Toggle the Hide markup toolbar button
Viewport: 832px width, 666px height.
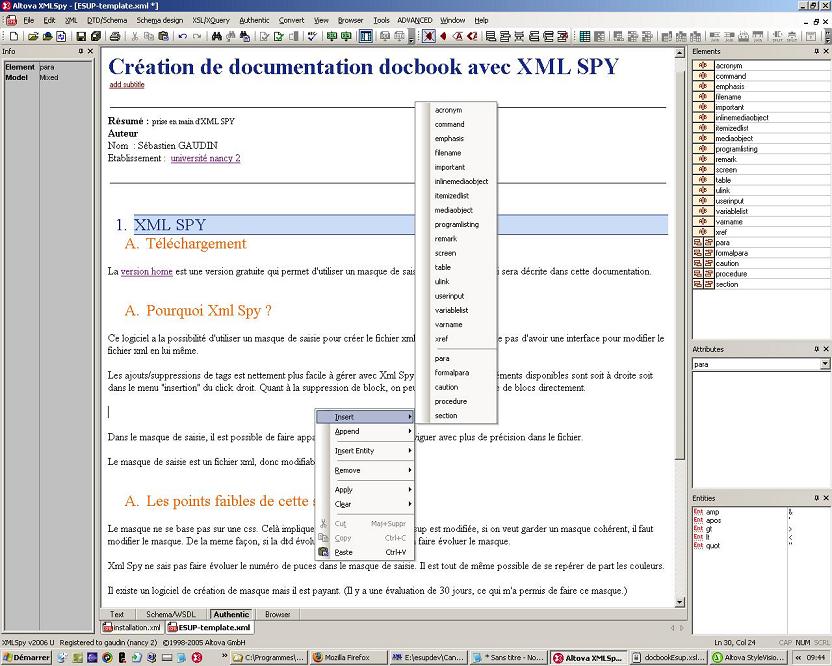click(x=428, y=37)
